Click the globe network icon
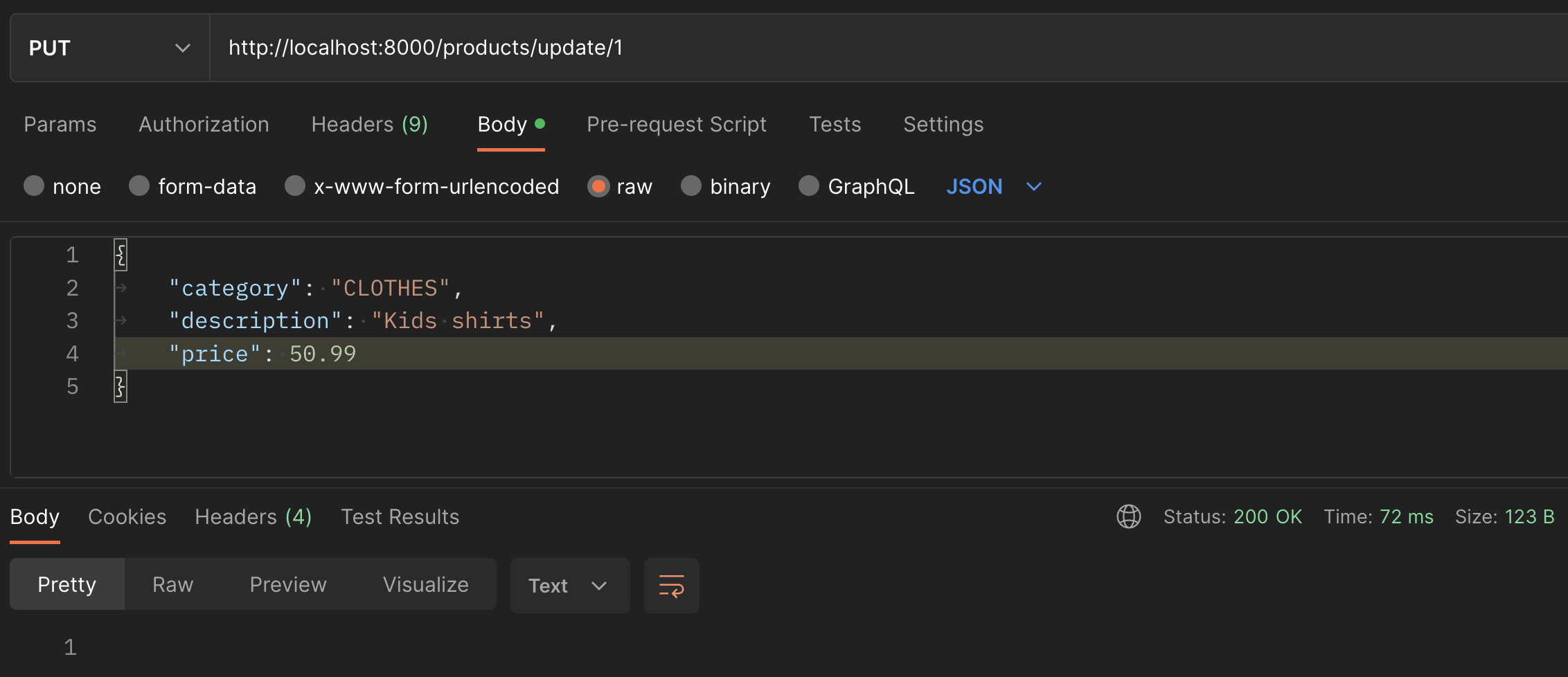 click(1128, 516)
